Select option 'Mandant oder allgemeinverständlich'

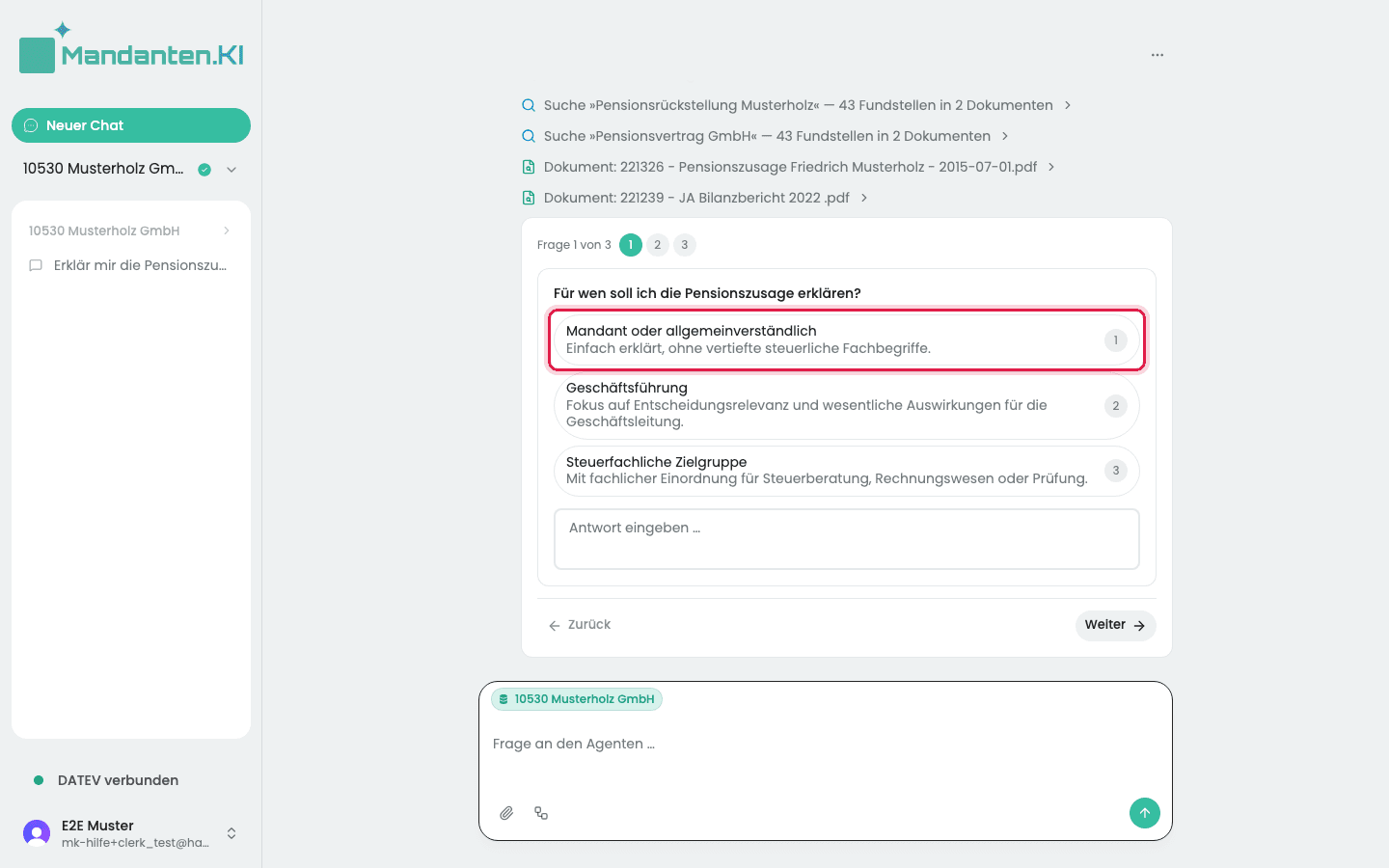pyautogui.click(x=847, y=339)
